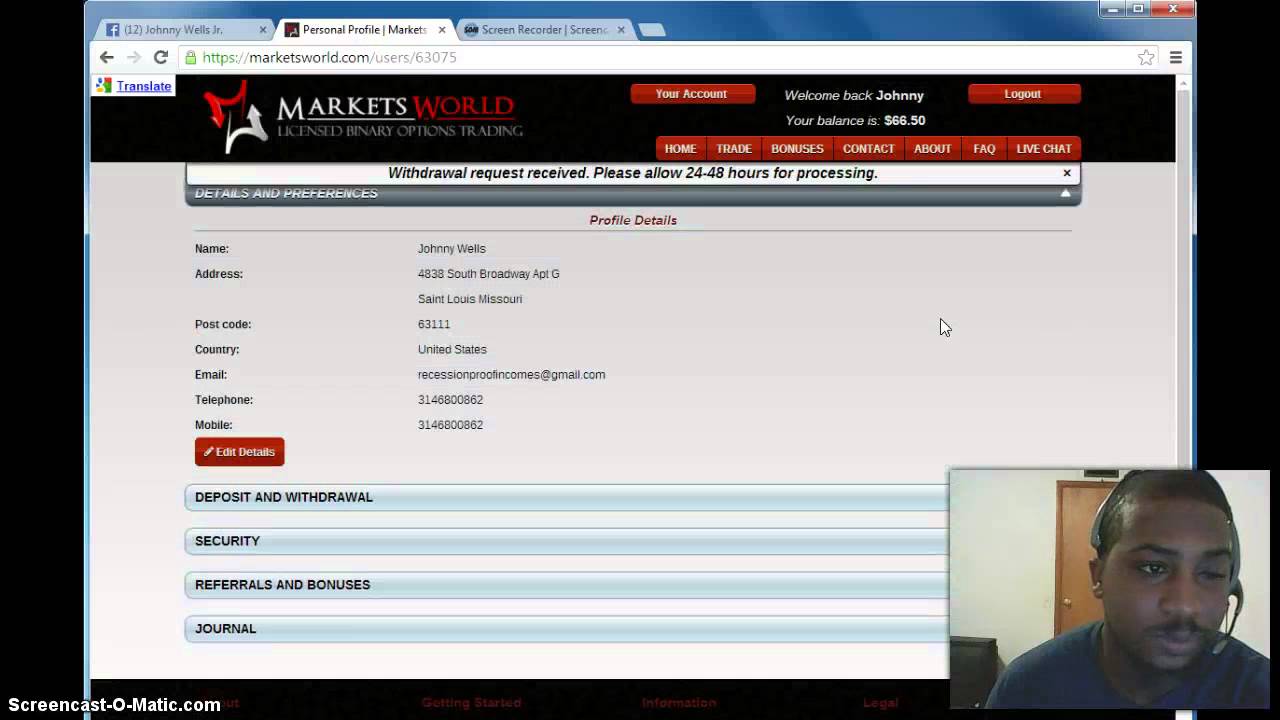Open the ABOUT menu item
The image size is (1280, 720).
tap(932, 149)
